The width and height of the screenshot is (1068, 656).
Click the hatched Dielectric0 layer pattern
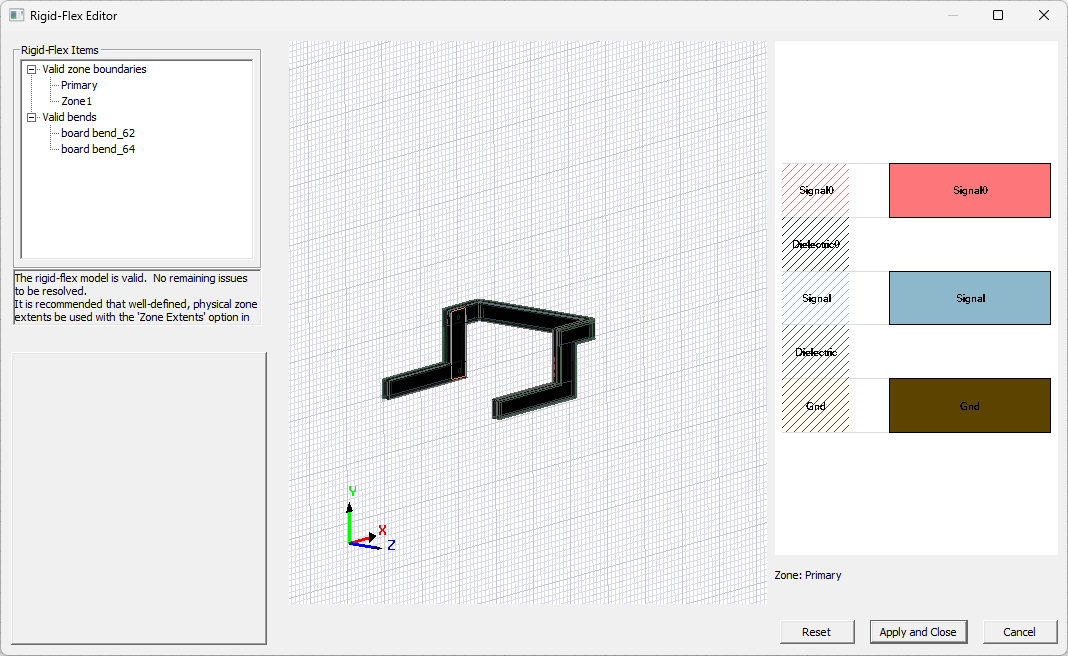tap(815, 244)
